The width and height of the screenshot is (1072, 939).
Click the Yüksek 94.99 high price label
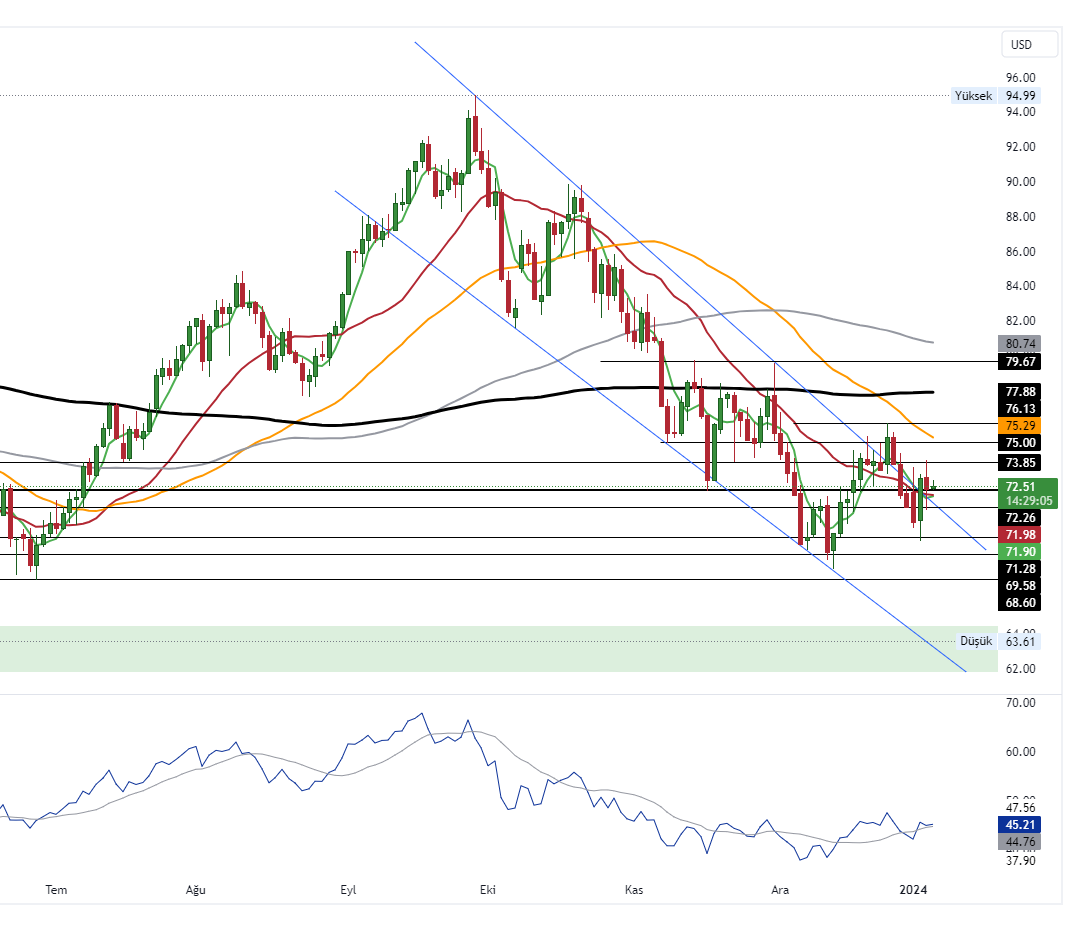(995, 96)
